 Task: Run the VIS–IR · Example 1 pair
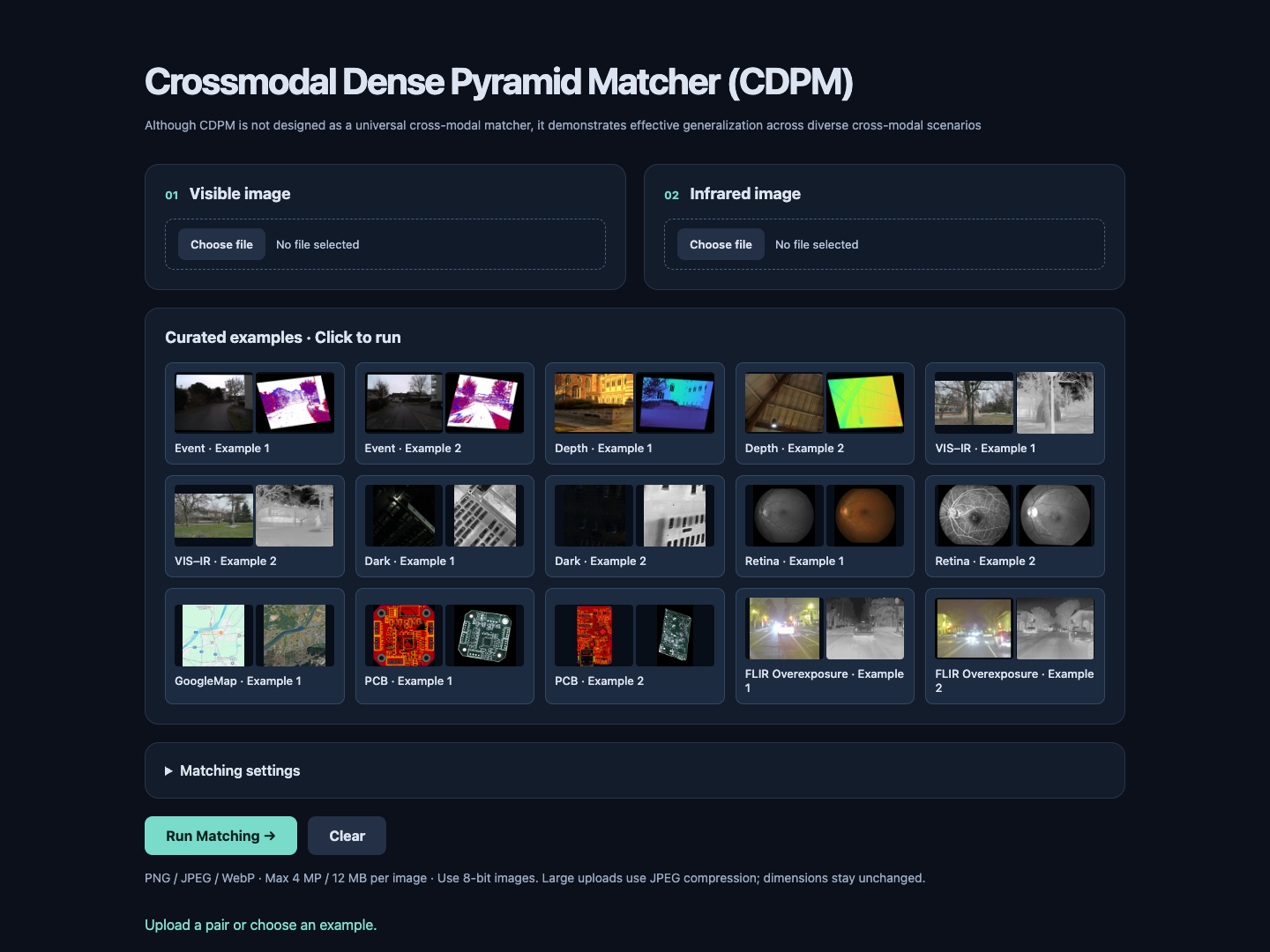coord(1015,413)
